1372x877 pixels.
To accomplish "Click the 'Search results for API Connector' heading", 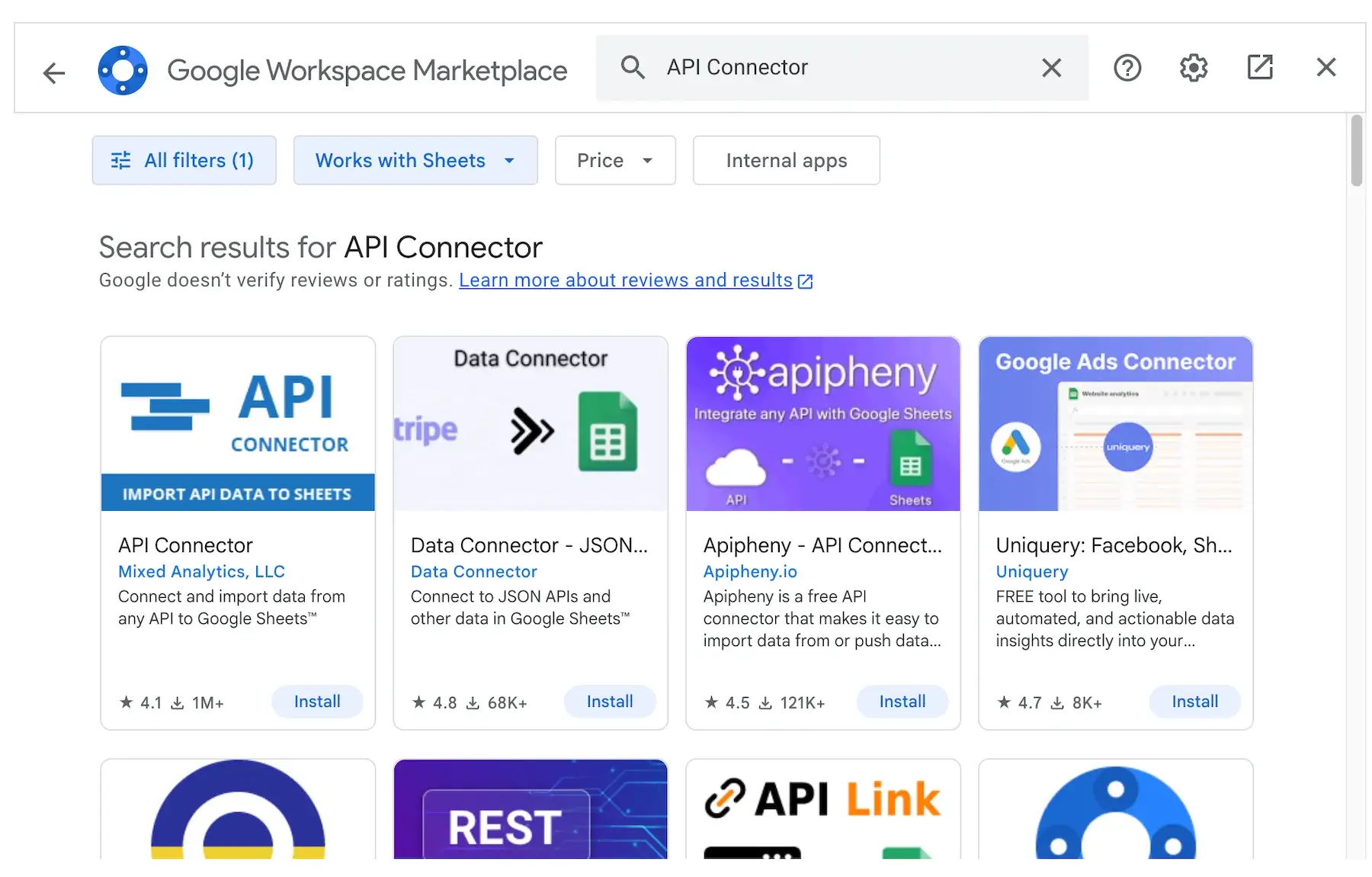I will pyautogui.click(x=321, y=247).
